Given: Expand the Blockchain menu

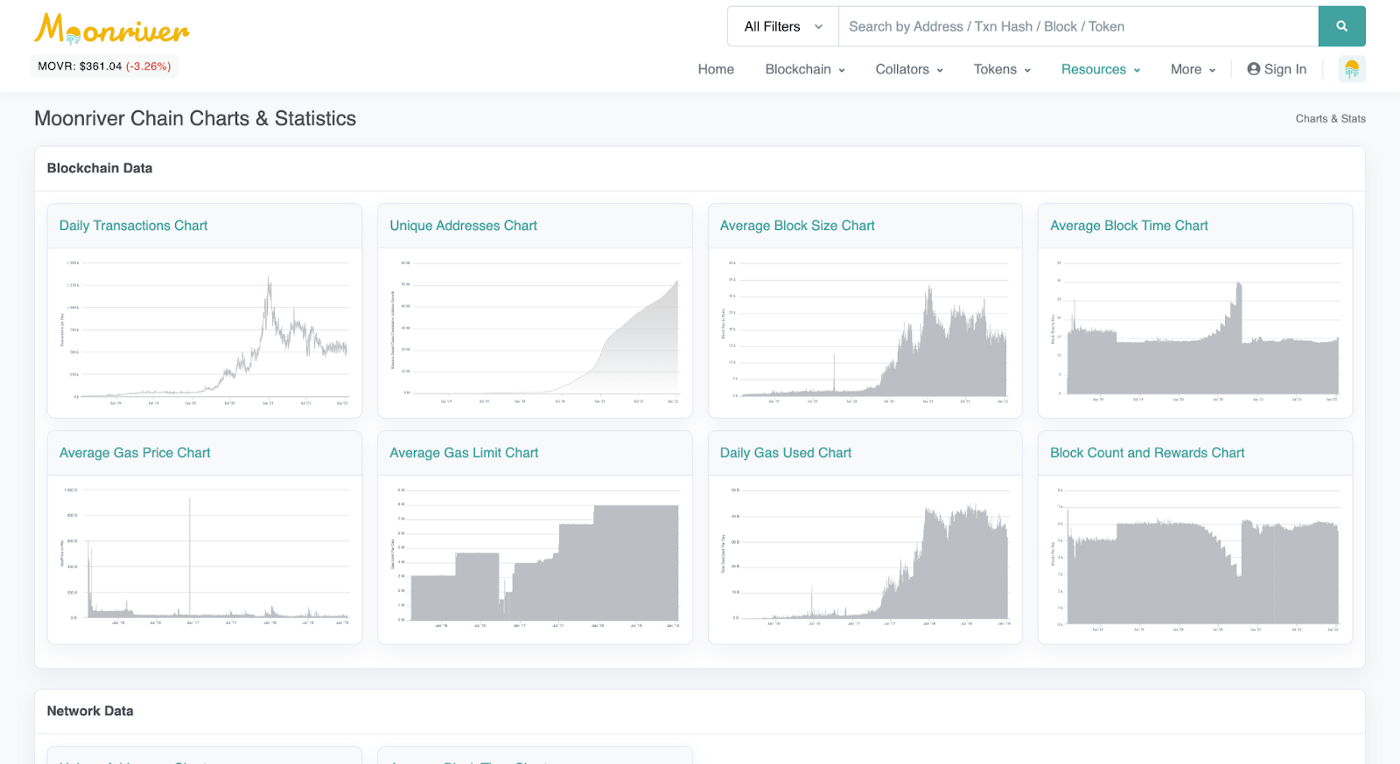Looking at the screenshot, I should pyautogui.click(x=805, y=69).
